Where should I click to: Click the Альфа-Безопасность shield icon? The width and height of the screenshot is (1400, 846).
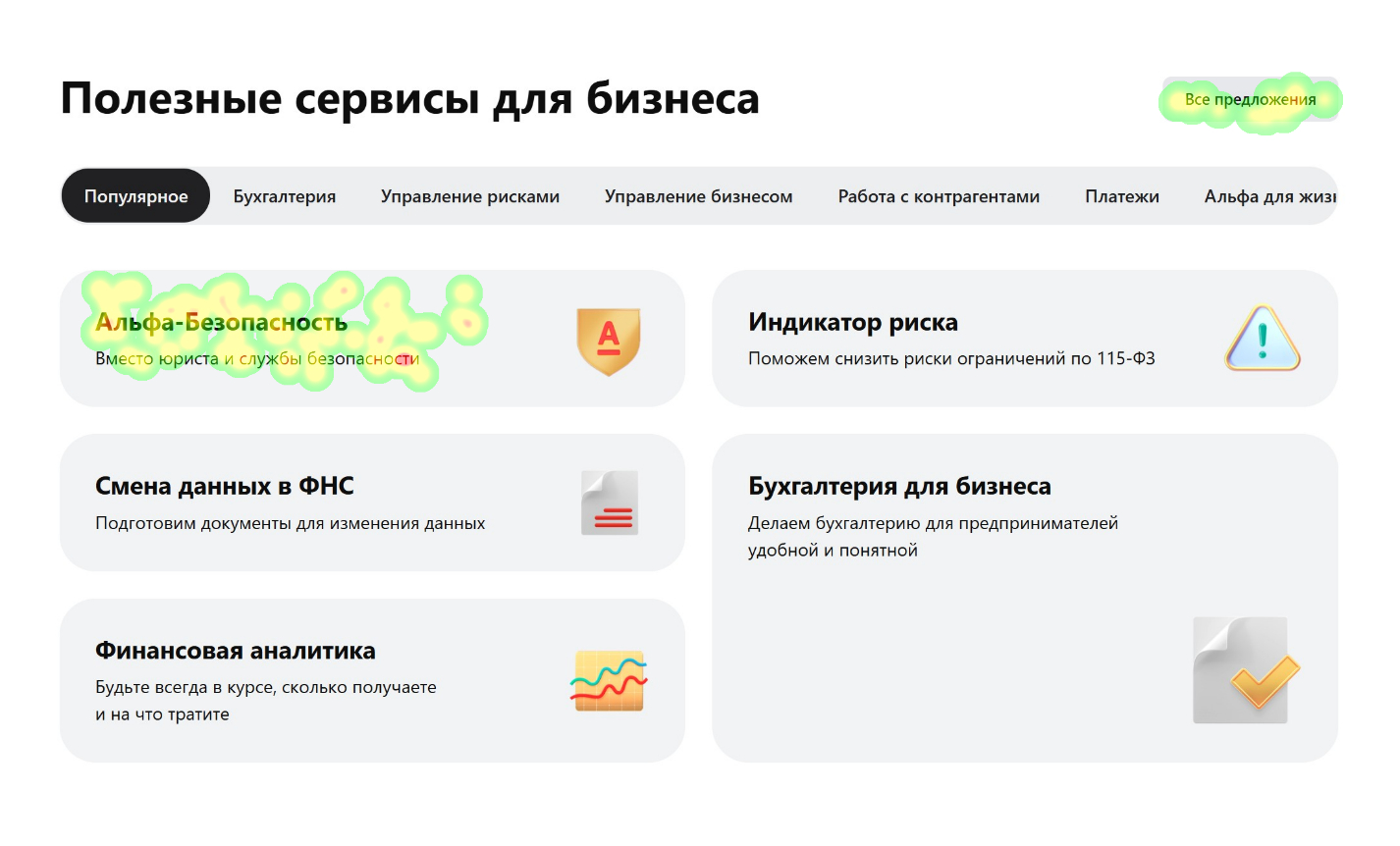coord(609,342)
